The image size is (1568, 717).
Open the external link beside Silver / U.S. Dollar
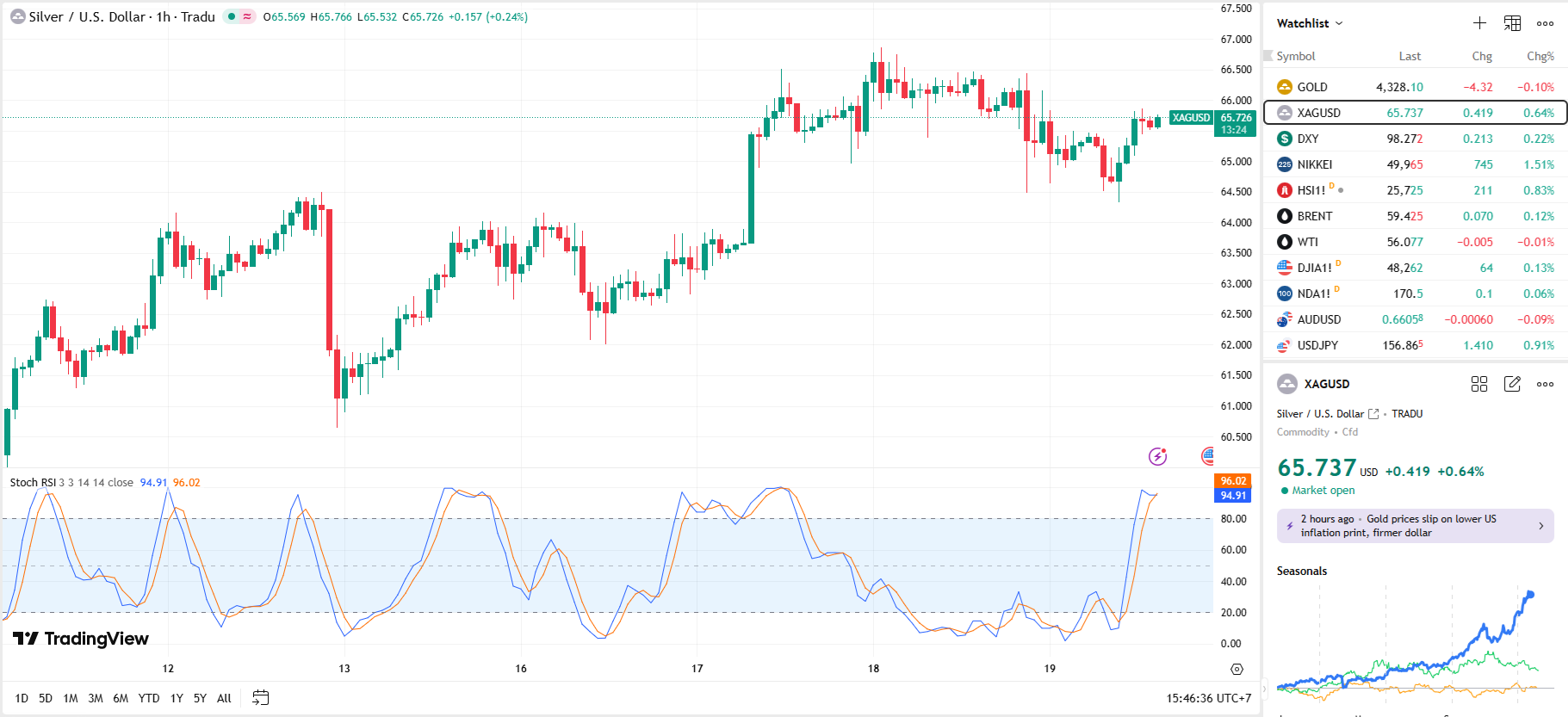coord(1373,414)
